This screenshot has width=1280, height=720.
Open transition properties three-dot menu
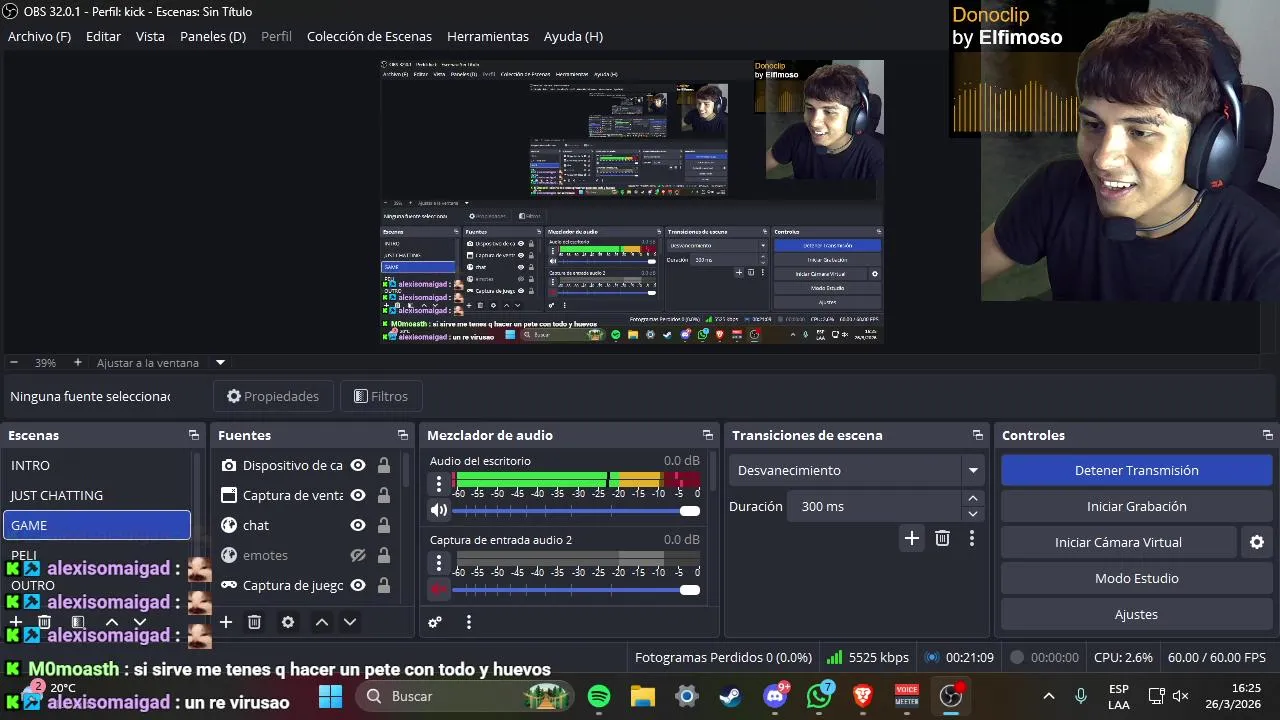[x=971, y=538]
